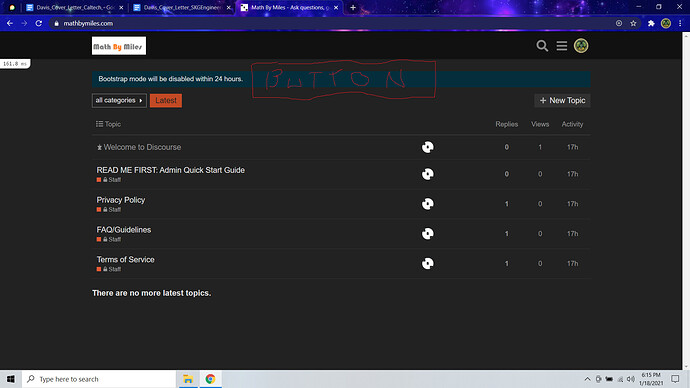Click the site lock icon in address bar
This screenshot has width=690, height=388.
coord(56,23)
